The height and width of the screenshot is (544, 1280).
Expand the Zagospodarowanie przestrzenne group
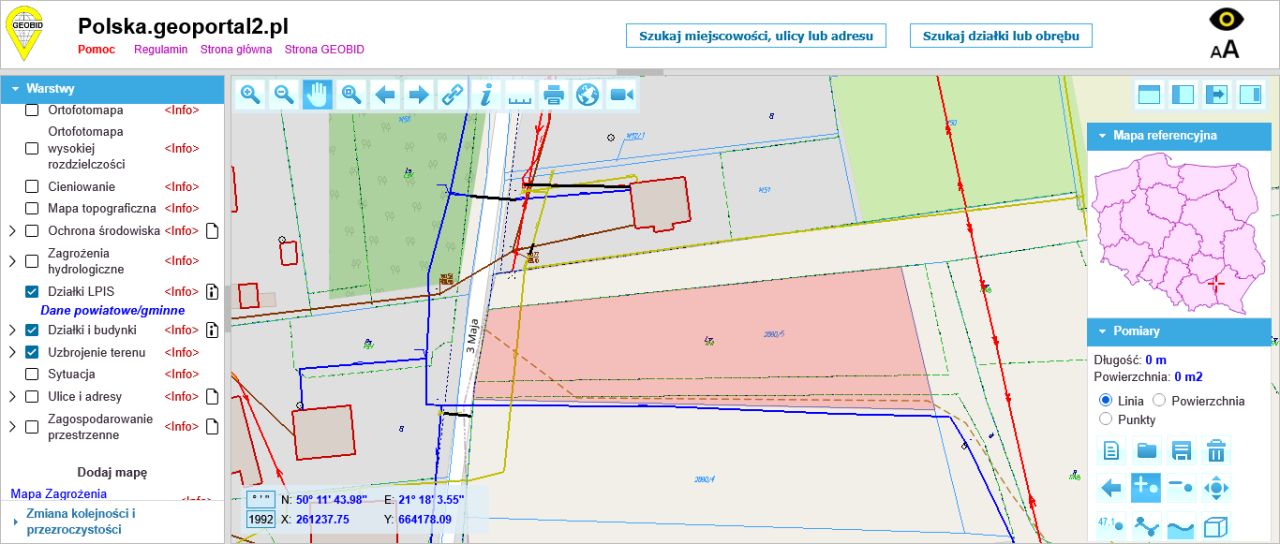click(x=12, y=427)
